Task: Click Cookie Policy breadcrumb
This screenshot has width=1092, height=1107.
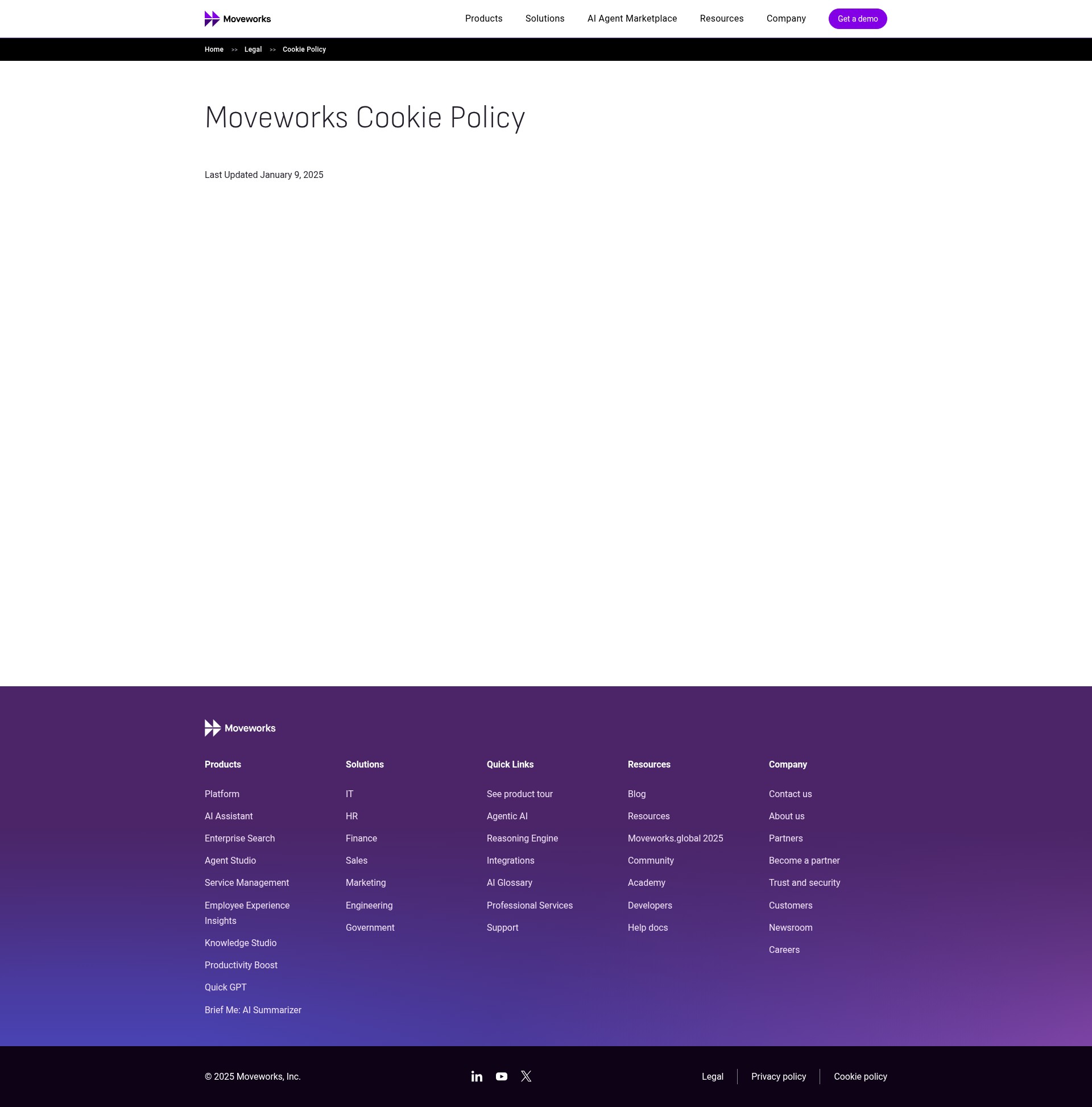Action: [304, 50]
